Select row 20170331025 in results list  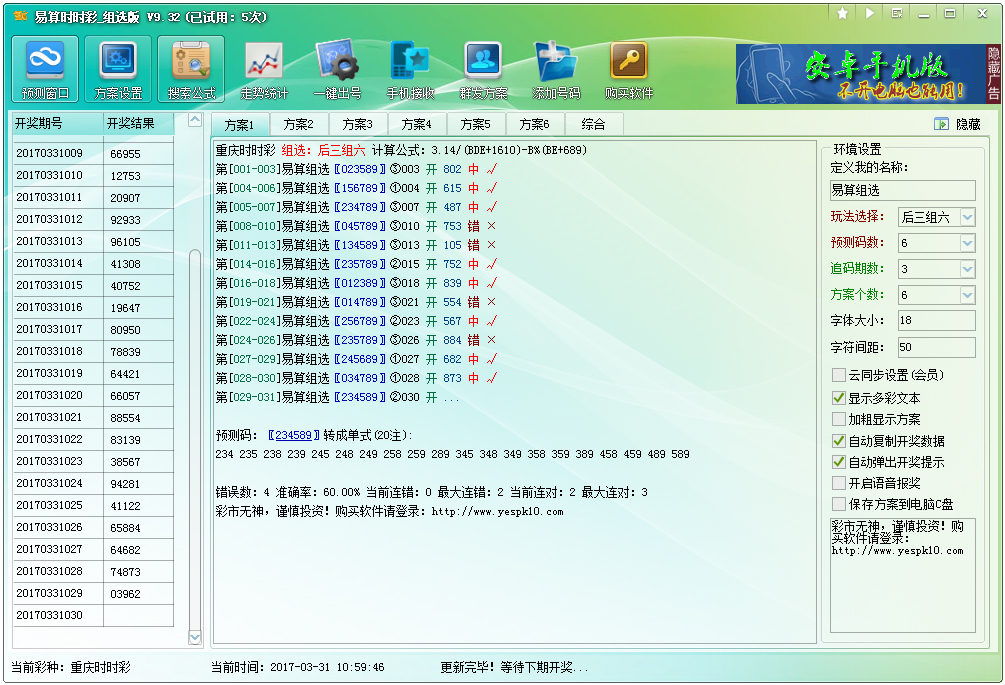[x=94, y=506]
